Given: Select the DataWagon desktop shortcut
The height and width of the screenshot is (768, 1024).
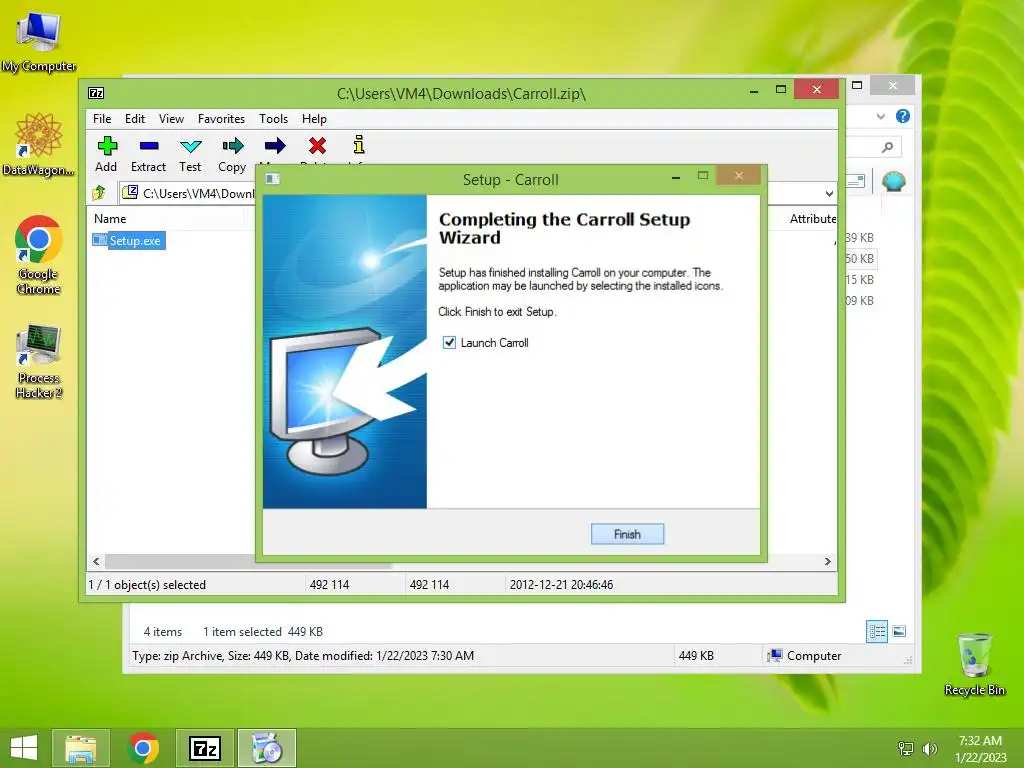Looking at the screenshot, I should tap(39, 145).
